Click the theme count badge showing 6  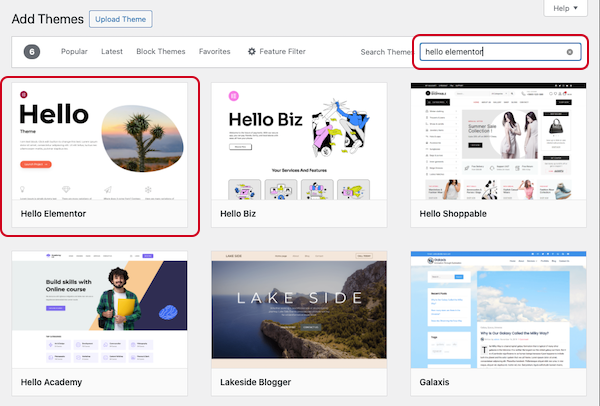click(32, 52)
